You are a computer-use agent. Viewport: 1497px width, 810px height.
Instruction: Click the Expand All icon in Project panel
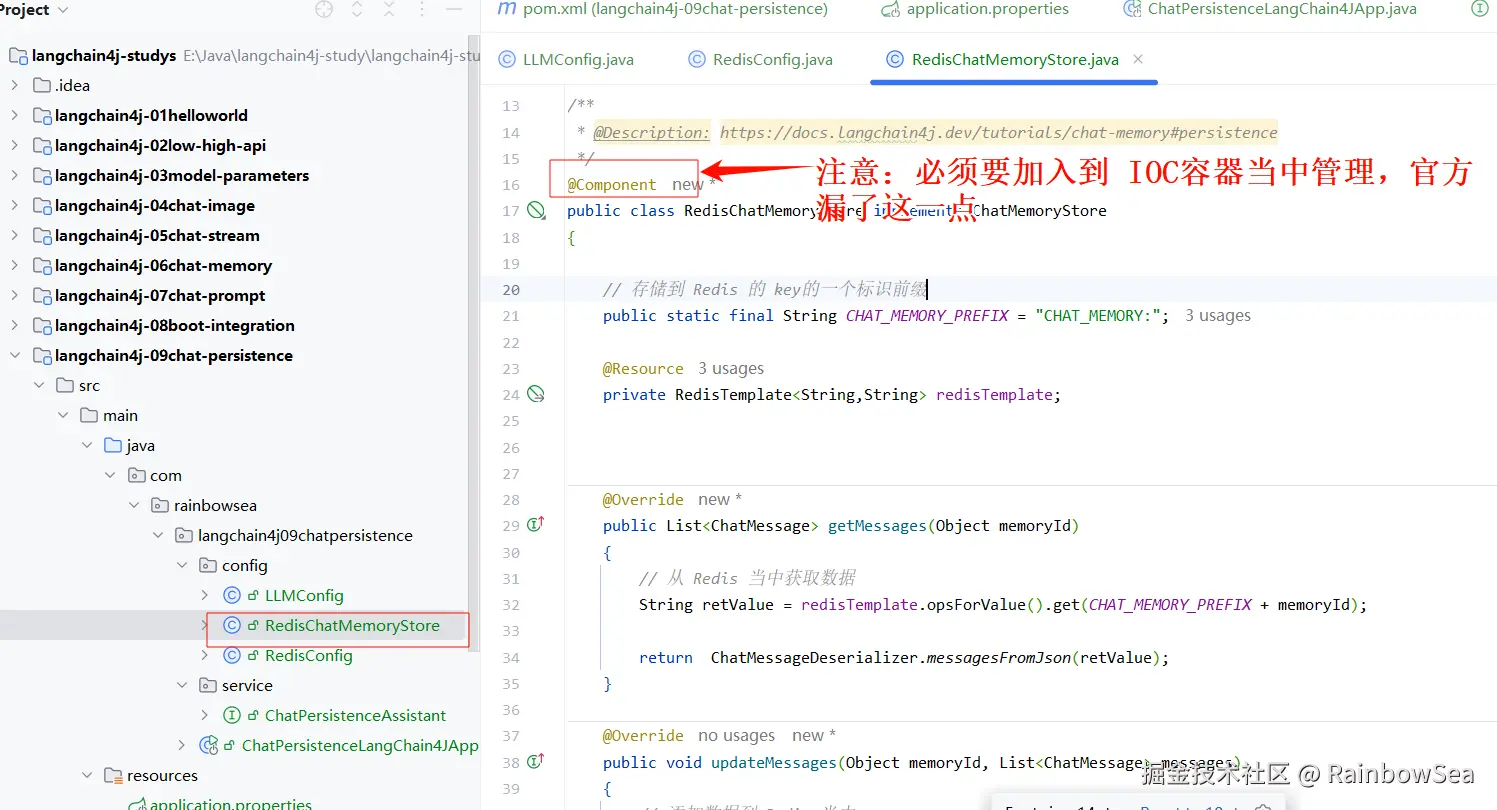click(357, 10)
